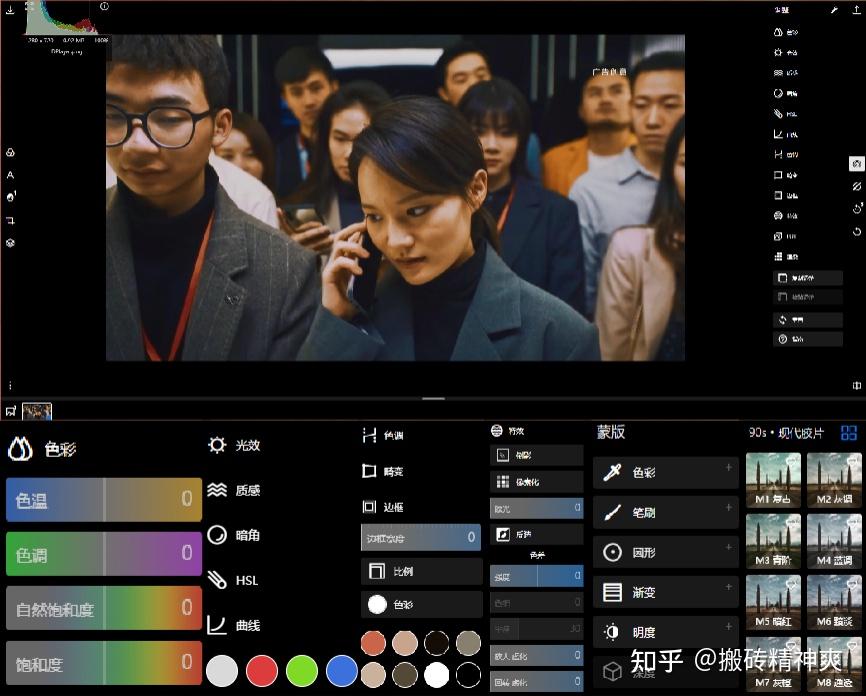Click the plus sign beside 笔刷

[x=728, y=507]
